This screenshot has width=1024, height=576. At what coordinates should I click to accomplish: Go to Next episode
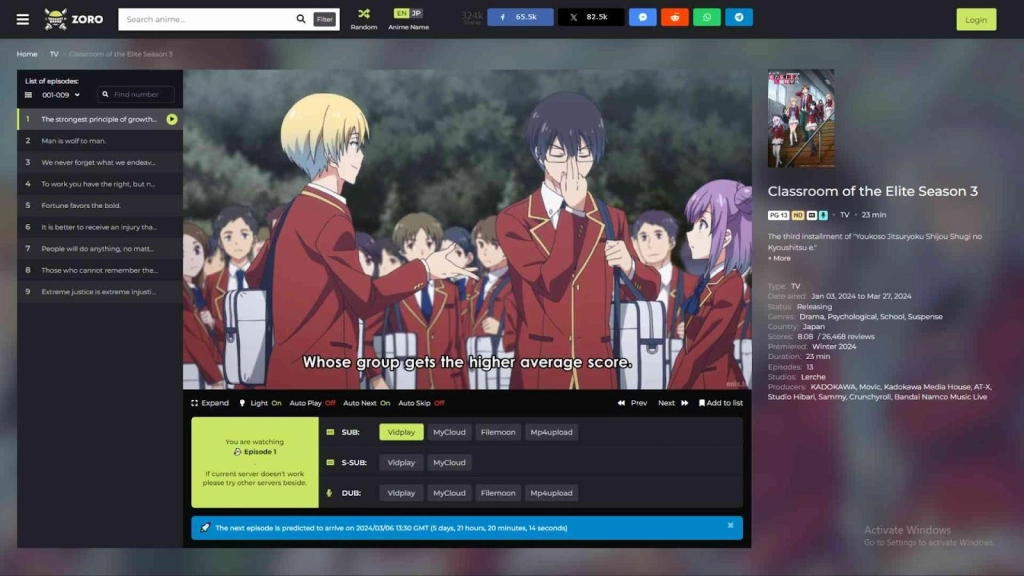point(673,403)
